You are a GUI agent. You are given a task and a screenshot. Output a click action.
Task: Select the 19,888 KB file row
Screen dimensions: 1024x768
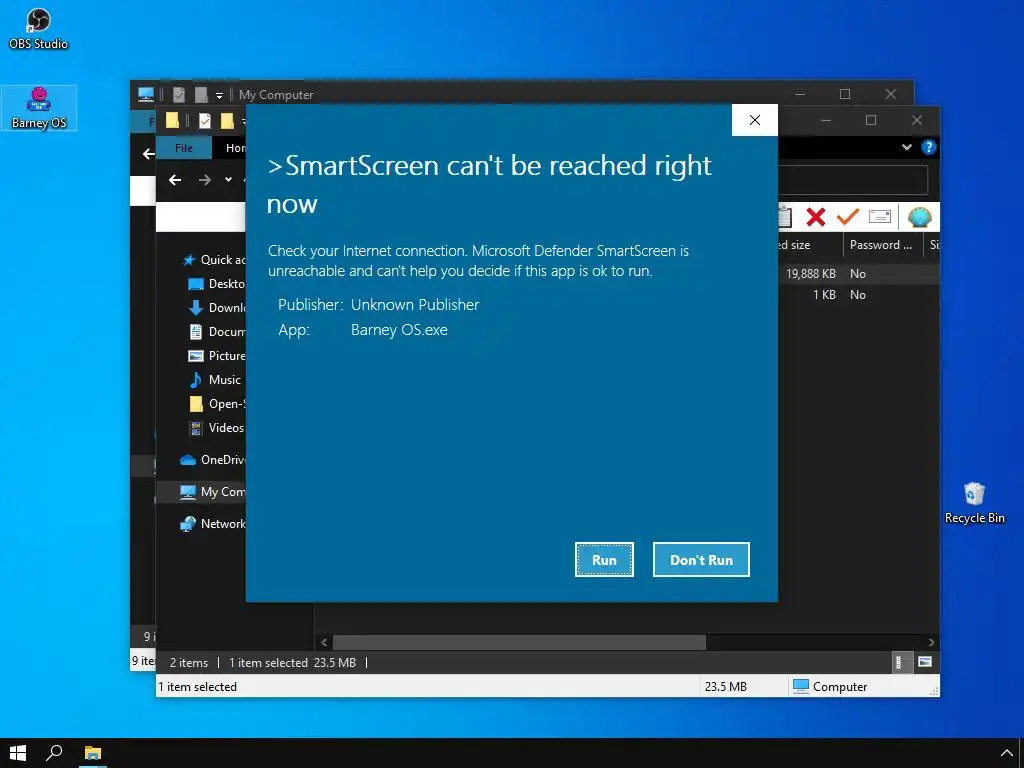858,274
